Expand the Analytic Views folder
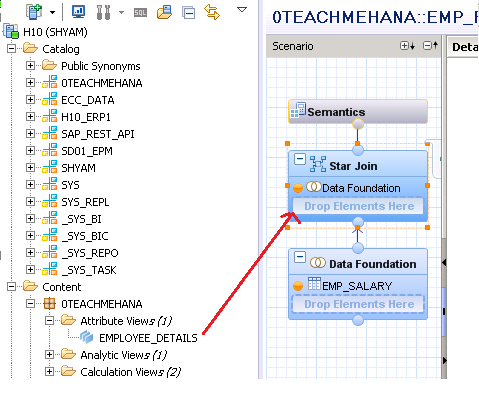 pos(49,354)
